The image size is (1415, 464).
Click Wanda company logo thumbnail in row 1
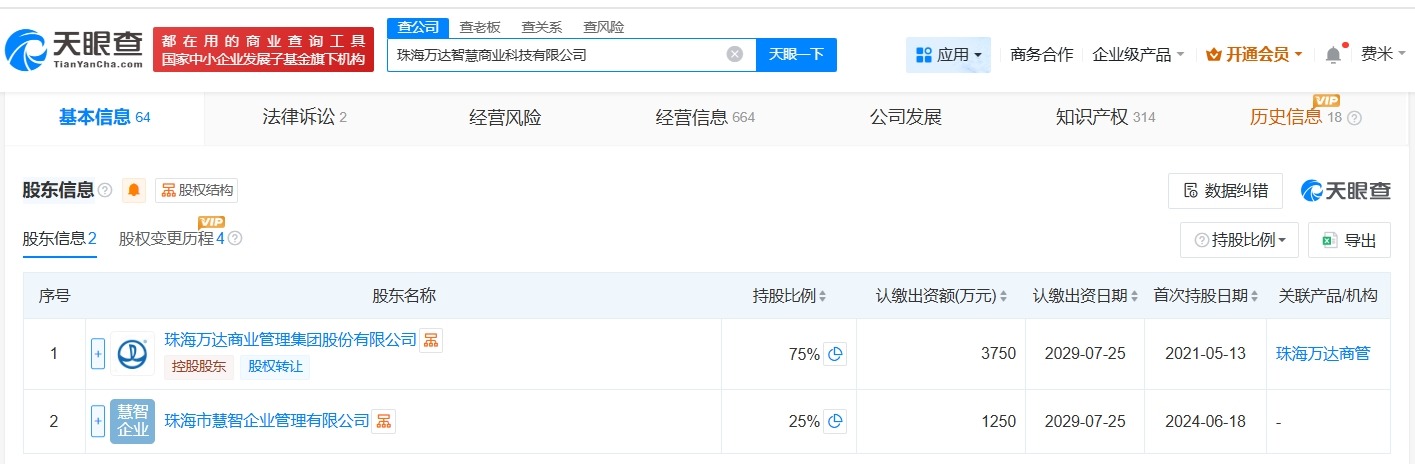[132, 353]
